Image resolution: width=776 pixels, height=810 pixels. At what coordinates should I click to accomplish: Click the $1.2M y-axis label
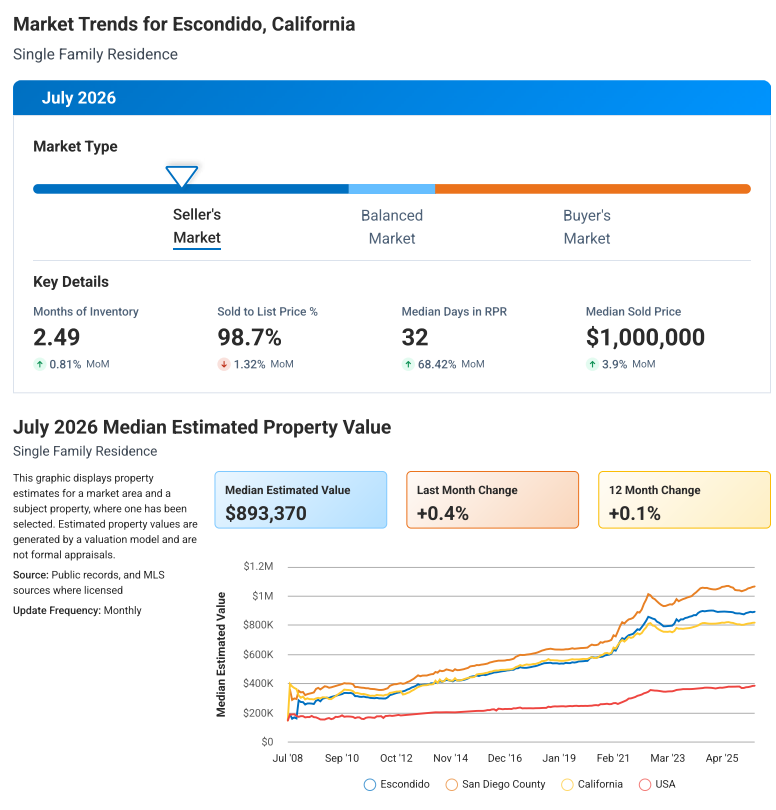click(258, 566)
